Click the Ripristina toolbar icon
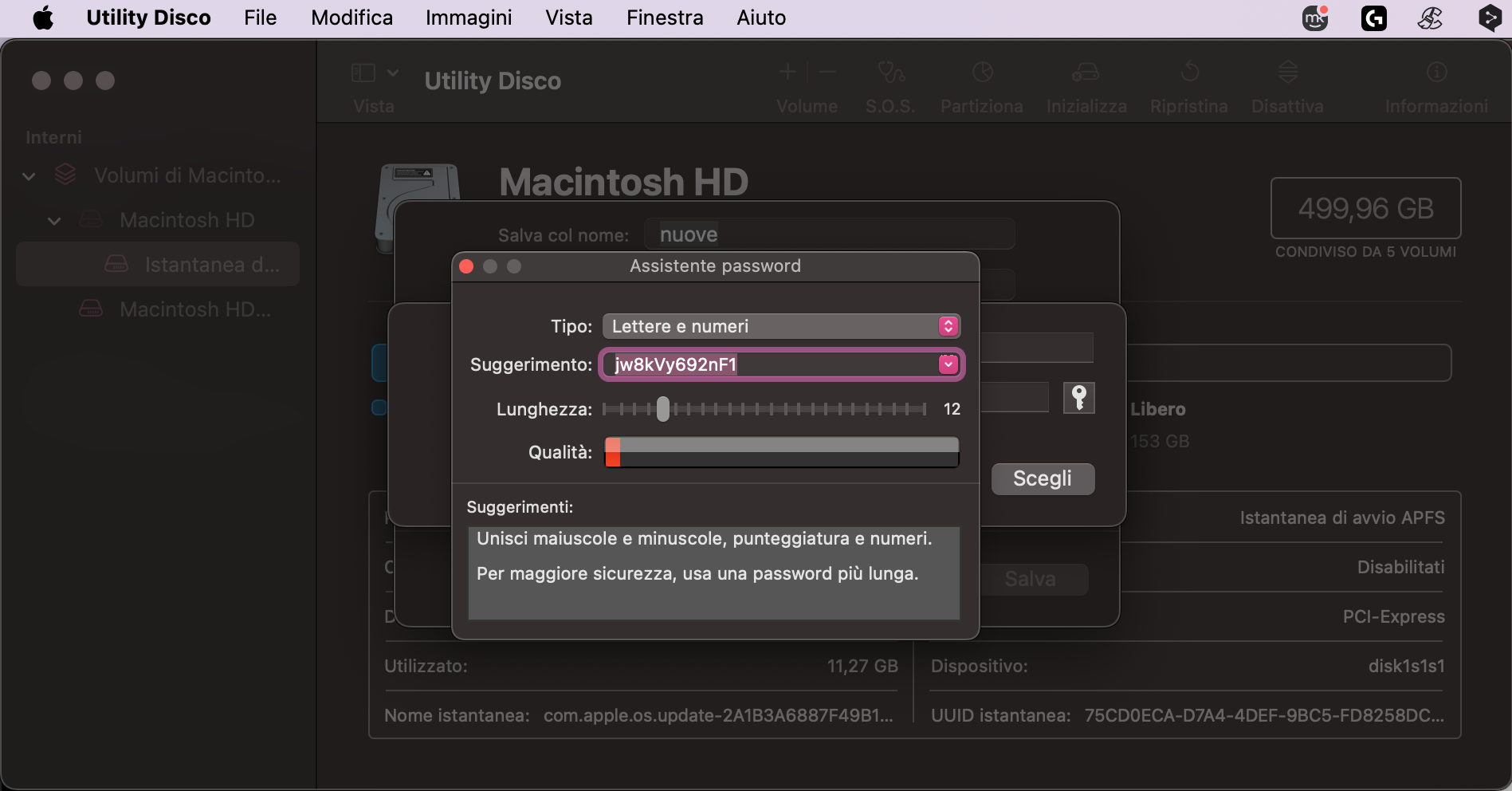The width and height of the screenshot is (1512, 791). click(x=1189, y=73)
